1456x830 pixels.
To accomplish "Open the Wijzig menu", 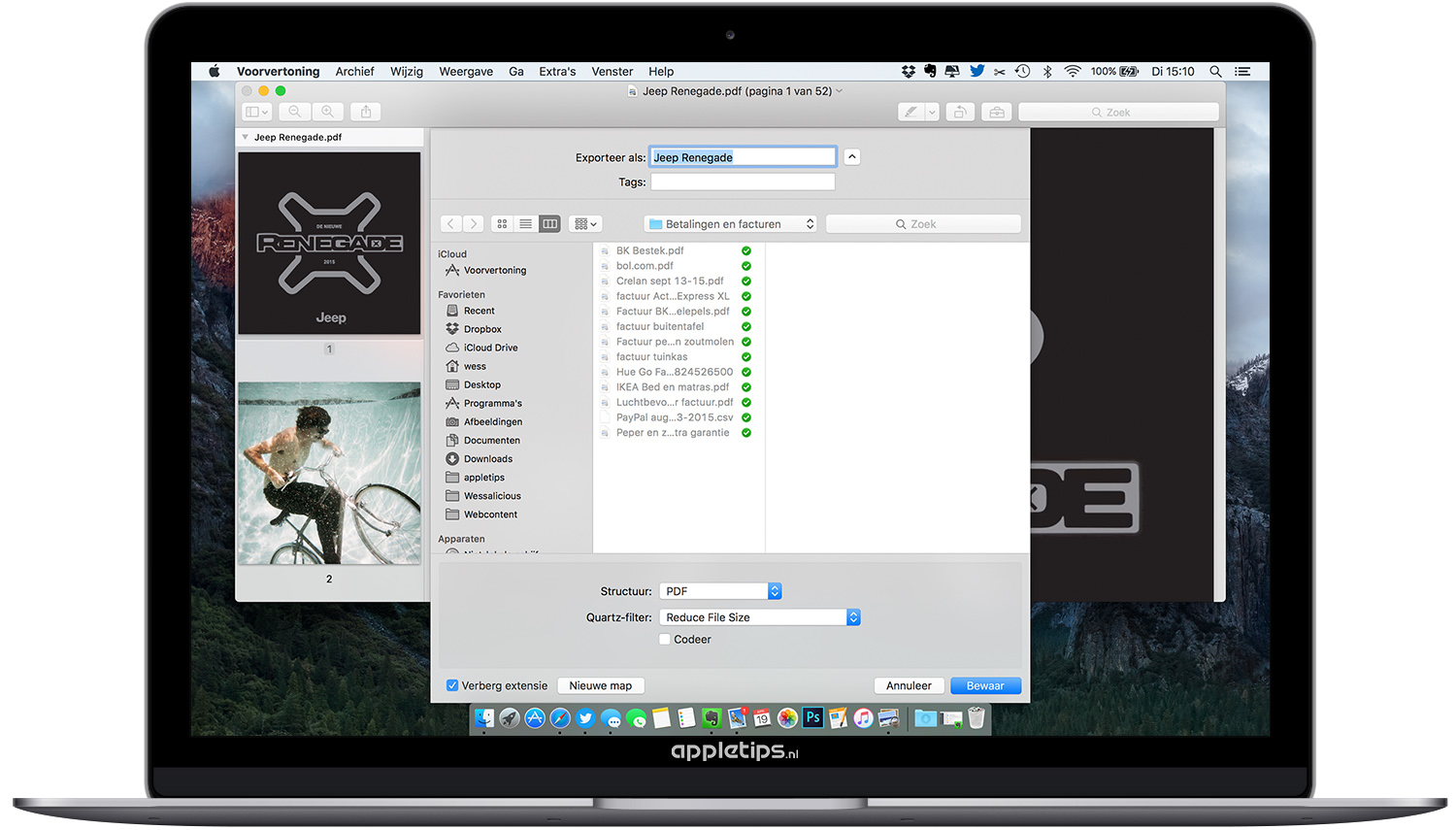I will tap(407, 72).
